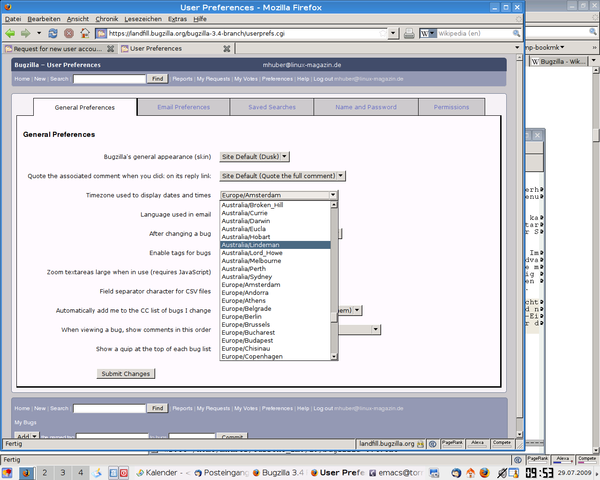Open the Hilfe menu
This screenshot has height=480, width=600.
[200, 19]
